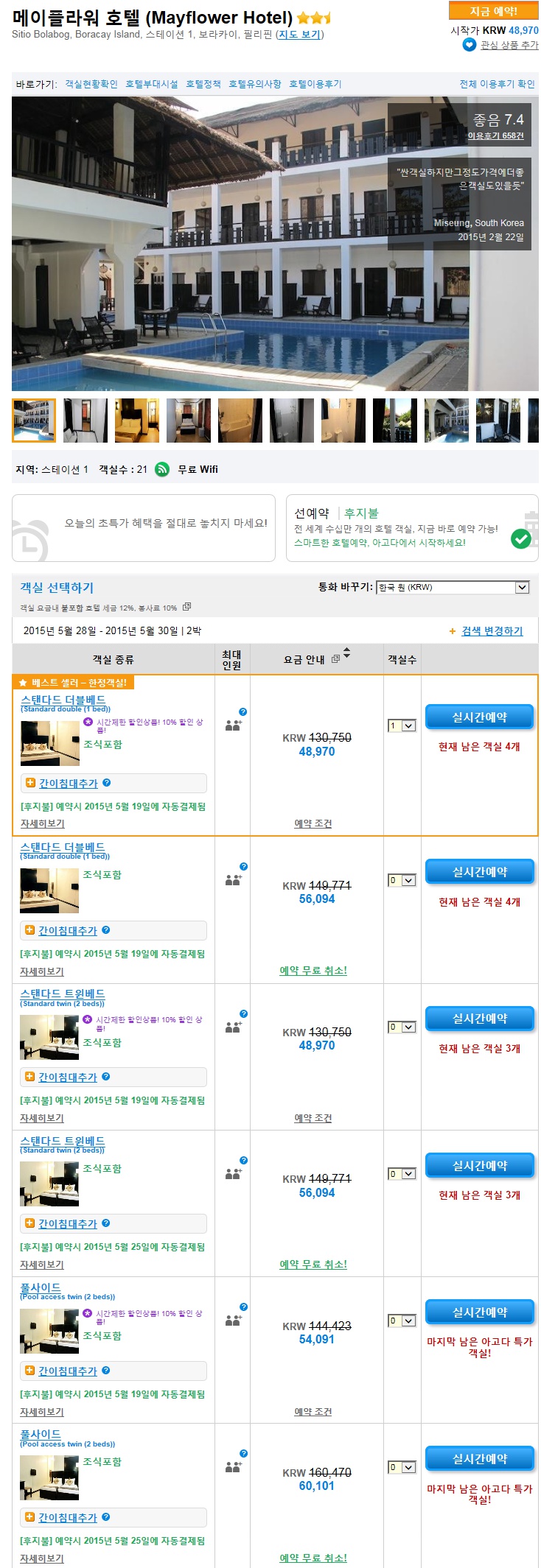Click occupancy help icon in second 더블베드 row
The image size is (541, 1568).
click(x=243, y=866)
